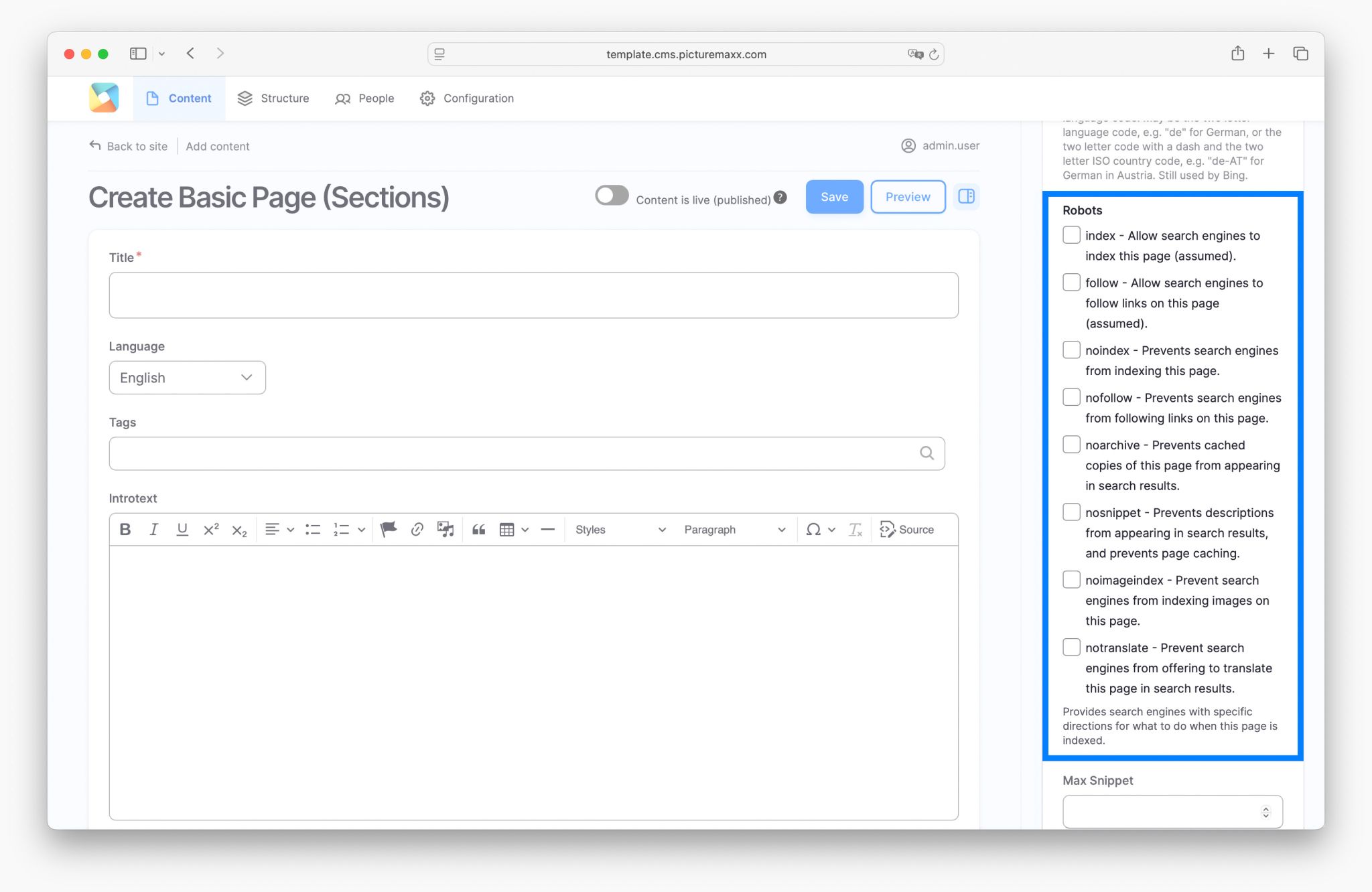Toggle the Content is live switch
This screenshot has height=892, width=1372.
(x=612, y=194)
